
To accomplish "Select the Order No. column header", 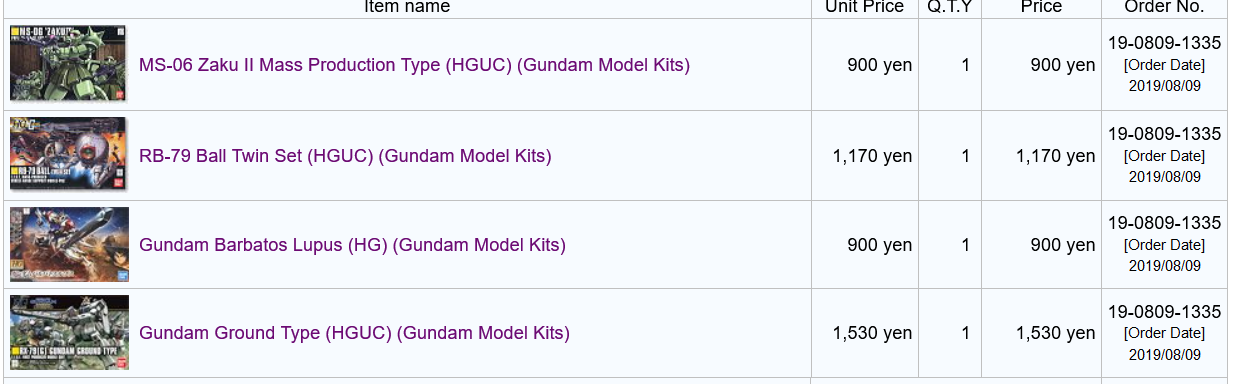I will 1164,7.
